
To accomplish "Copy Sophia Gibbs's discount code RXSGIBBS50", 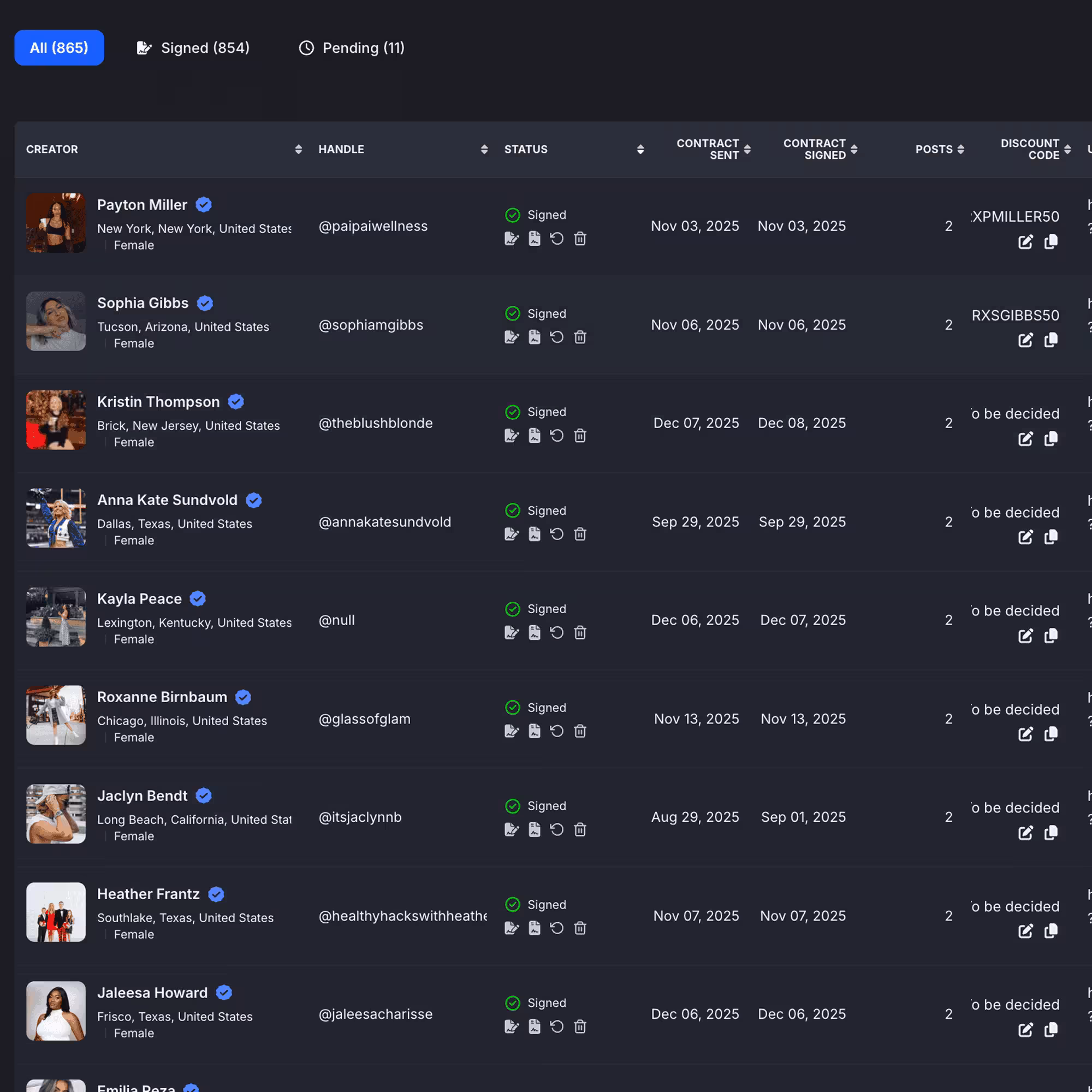I will tap(1051, 340).
